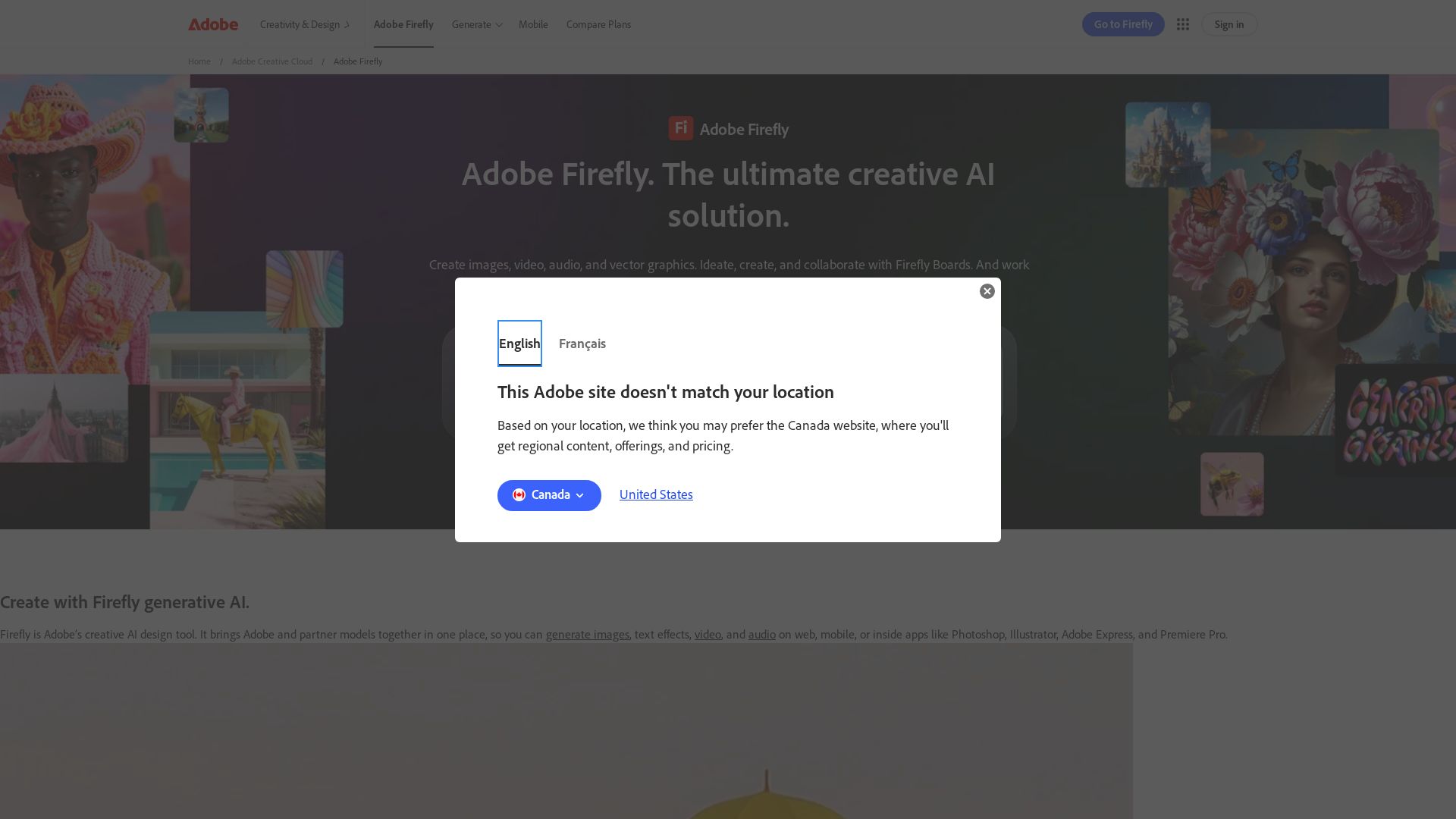Viewport: 1456px width, 819px height.
Task: Click the red Firefly Fi logo icon
Action: [680, 128]
